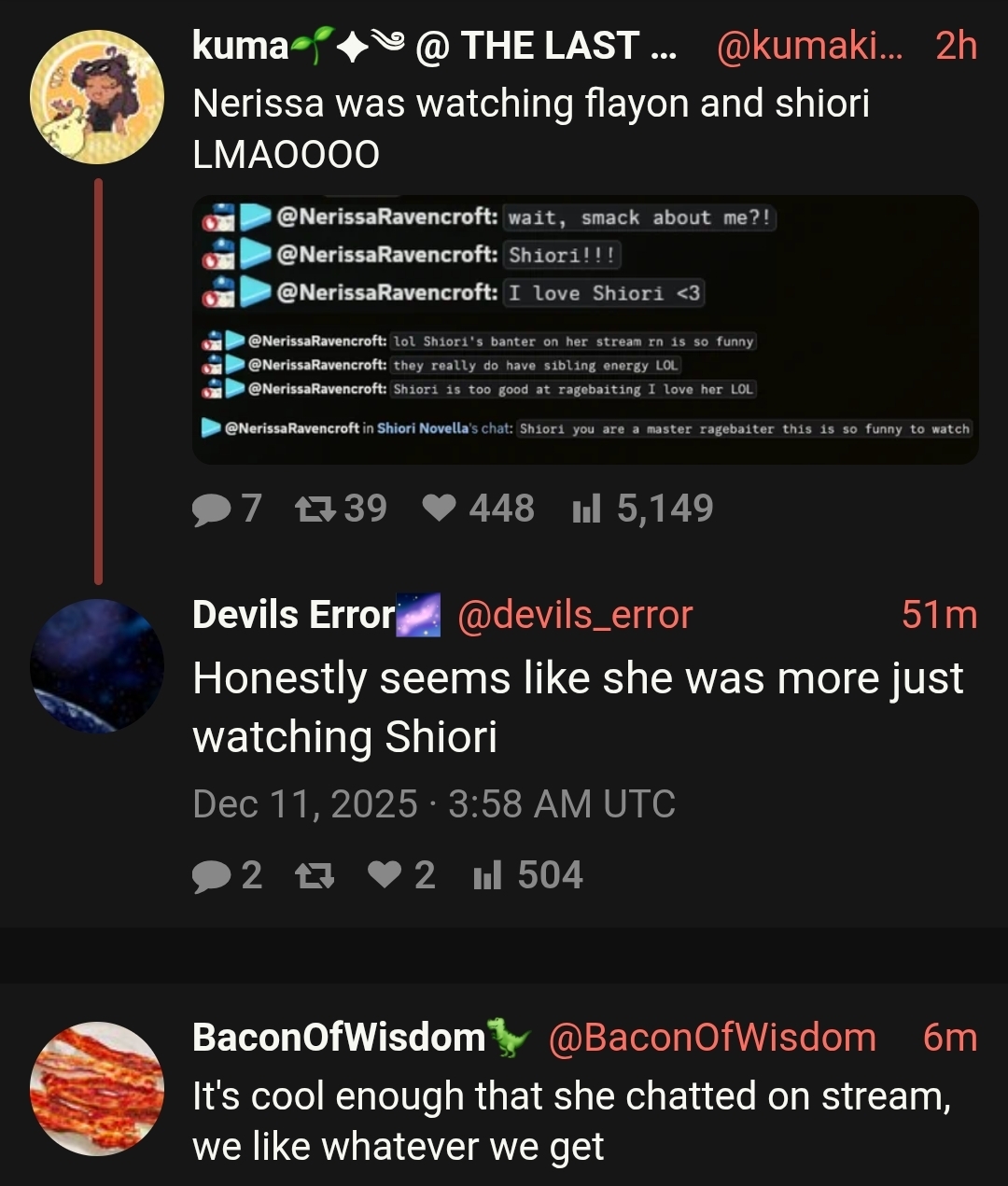Click the 51m timestamp
This screenshot has height=1186, width=1008.
[940, 615]
